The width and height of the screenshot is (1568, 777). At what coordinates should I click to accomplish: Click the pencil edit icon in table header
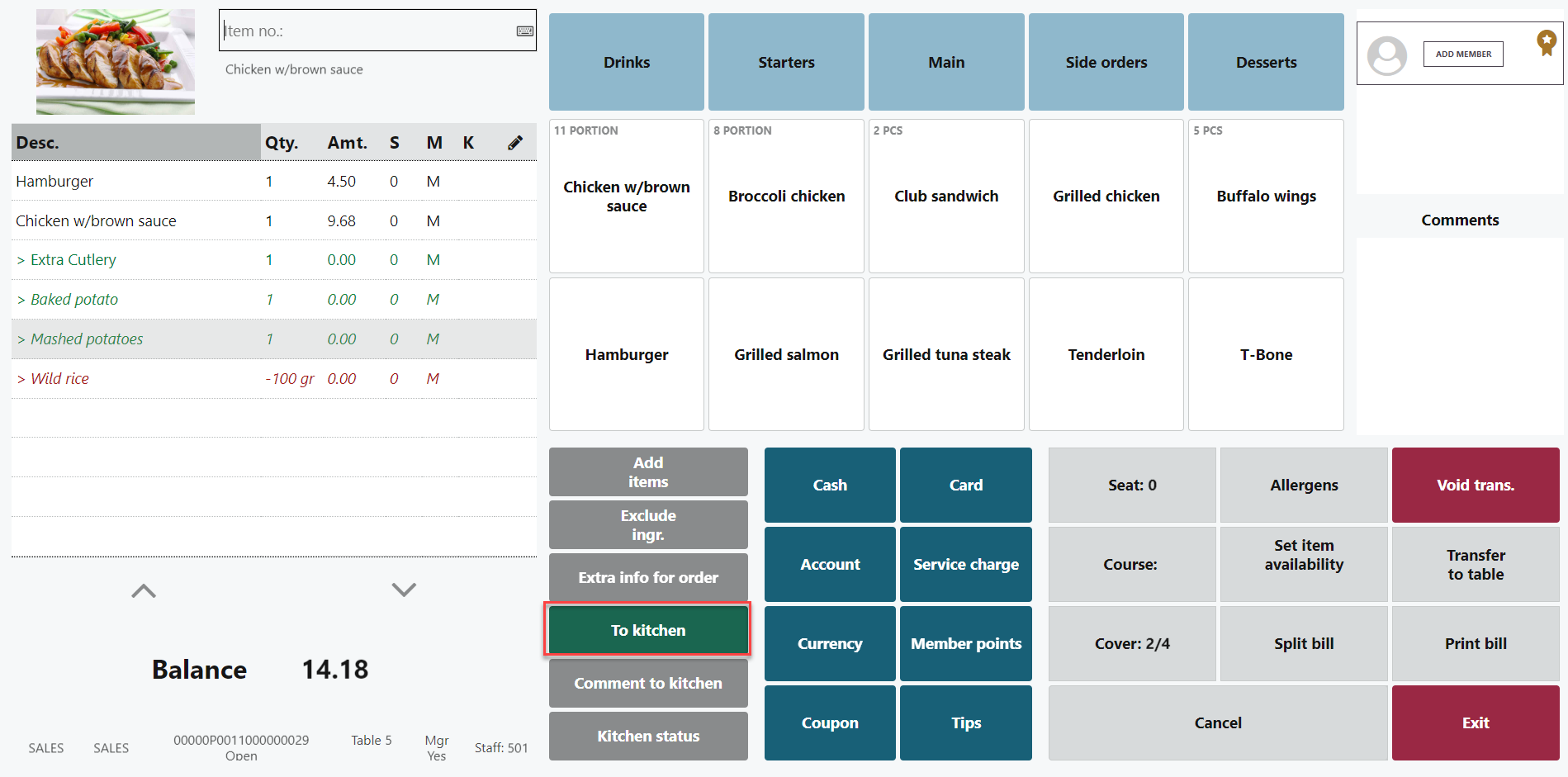pyautogui.click(x=515, y=143)
